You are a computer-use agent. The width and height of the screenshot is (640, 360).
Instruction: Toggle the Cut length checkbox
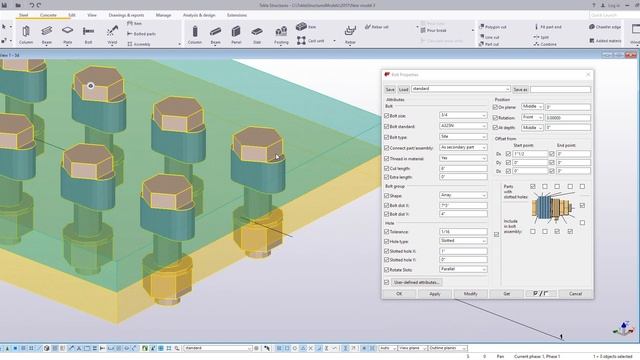point(387,168)
